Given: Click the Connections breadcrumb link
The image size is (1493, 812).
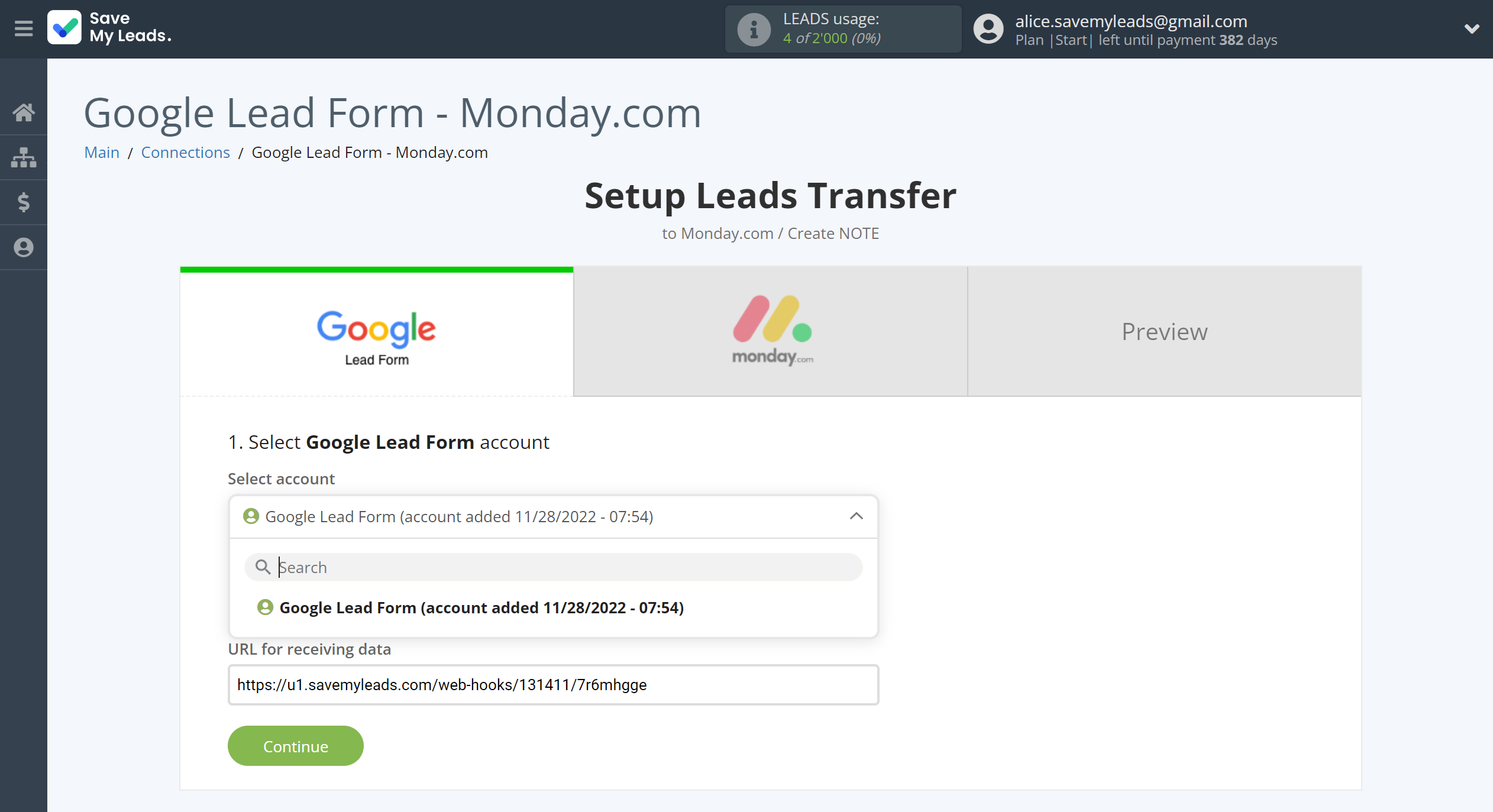Looking at the screenshot, I should pos(184,152).
